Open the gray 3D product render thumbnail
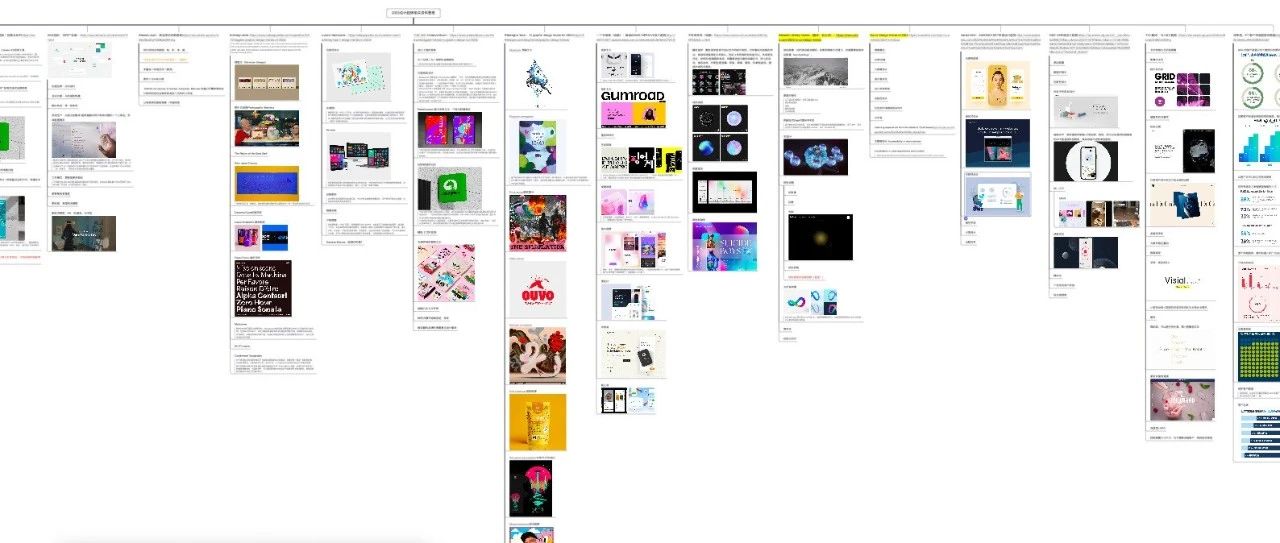Image resolution: width=1280 pixels, height=543 pixels. coord(1085,111)
